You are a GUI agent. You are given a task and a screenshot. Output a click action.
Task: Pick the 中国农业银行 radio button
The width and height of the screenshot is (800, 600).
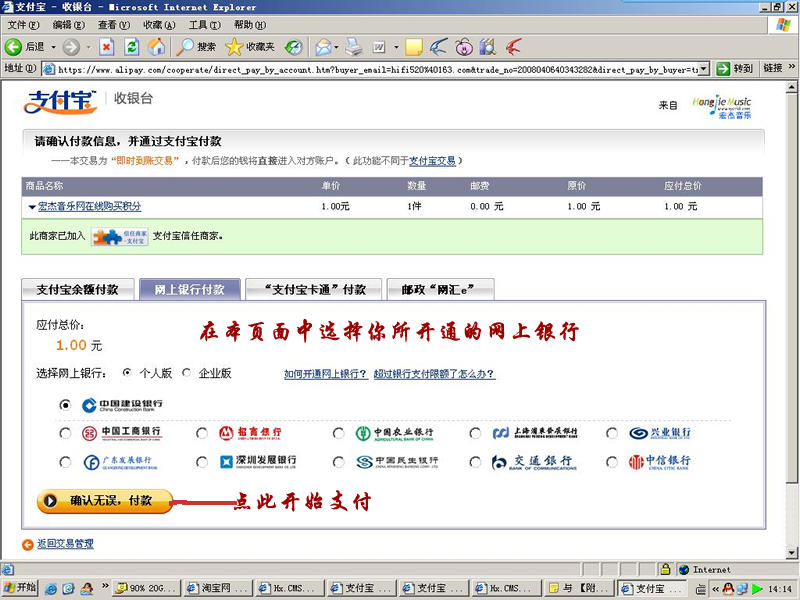(338, 433)
